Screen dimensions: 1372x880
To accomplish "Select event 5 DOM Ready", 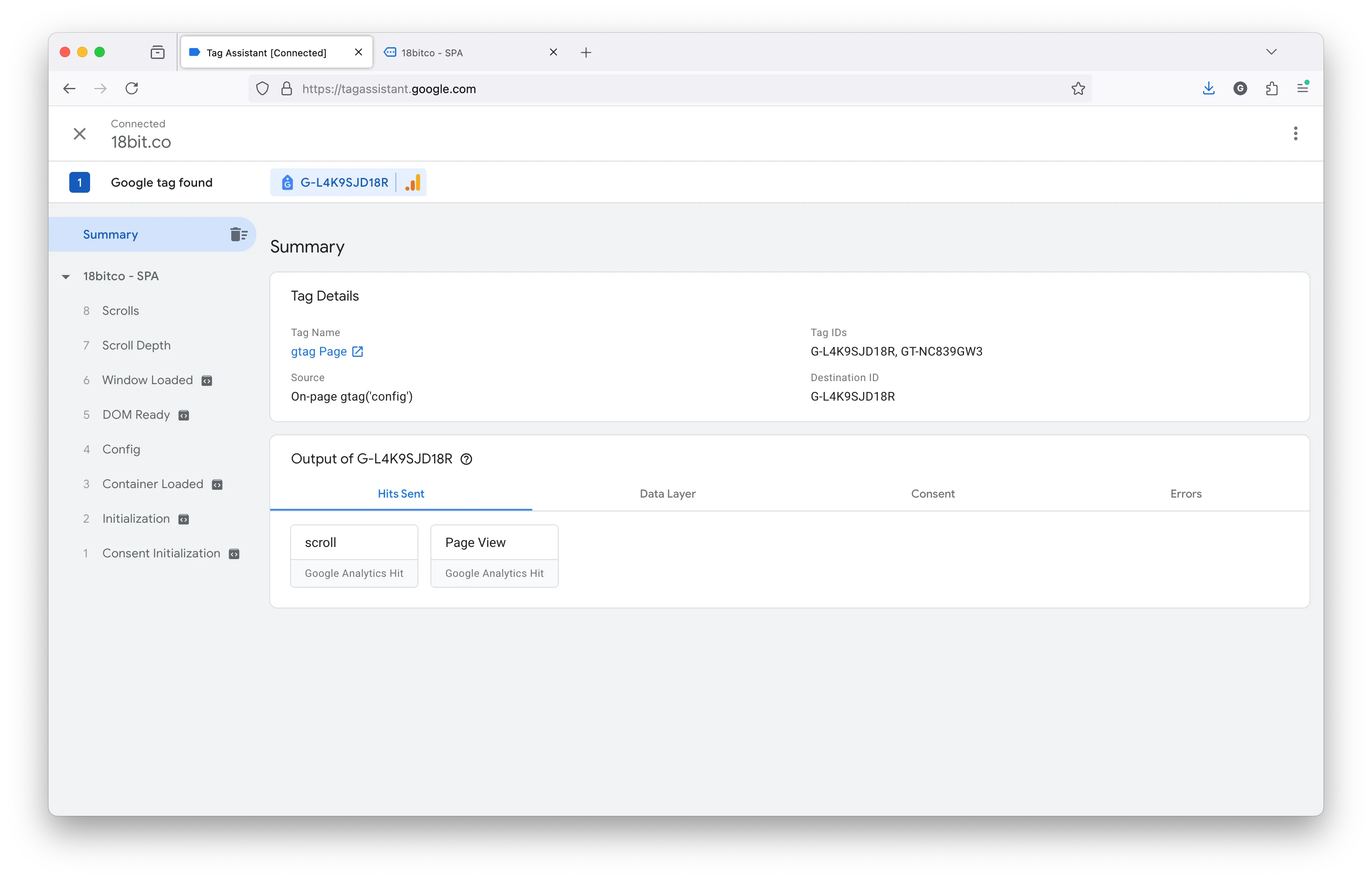I will pyautogui.click(x=136, y=415).
